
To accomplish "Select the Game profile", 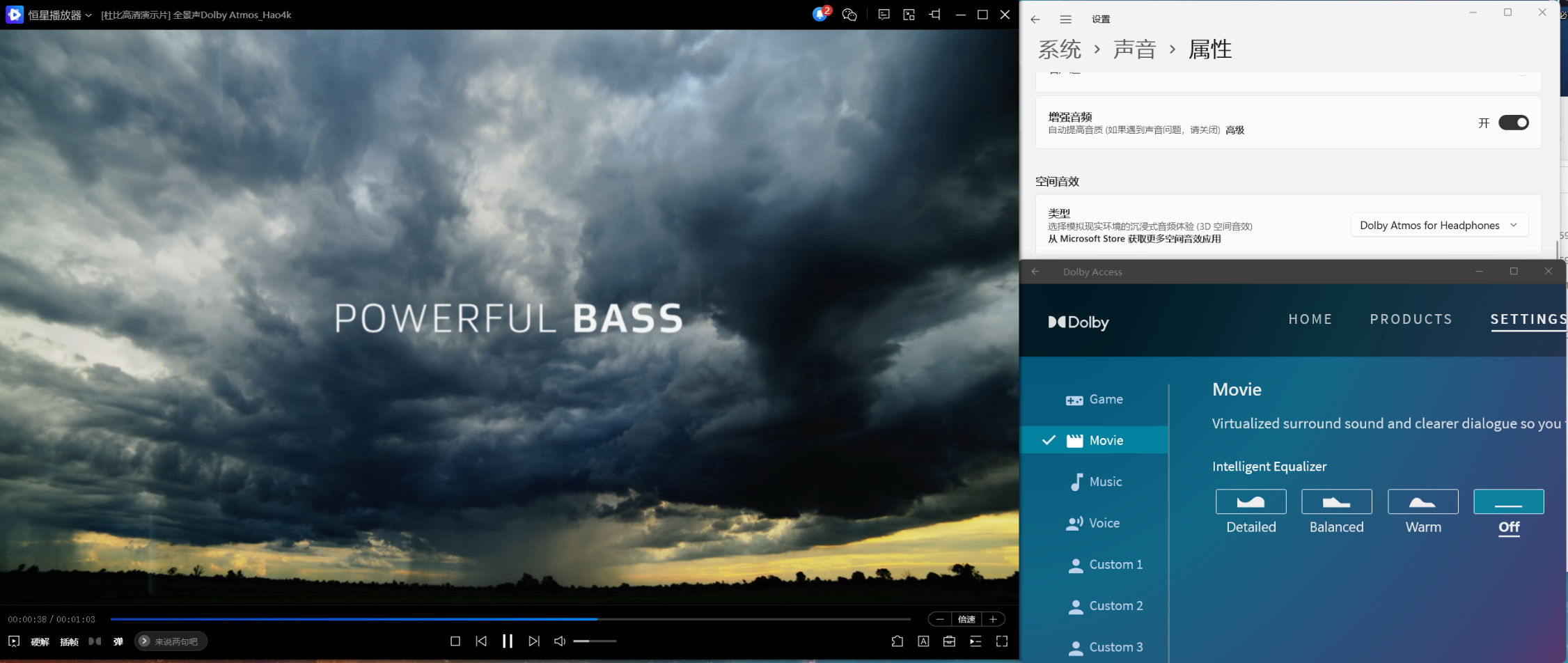I will 1095,399.
